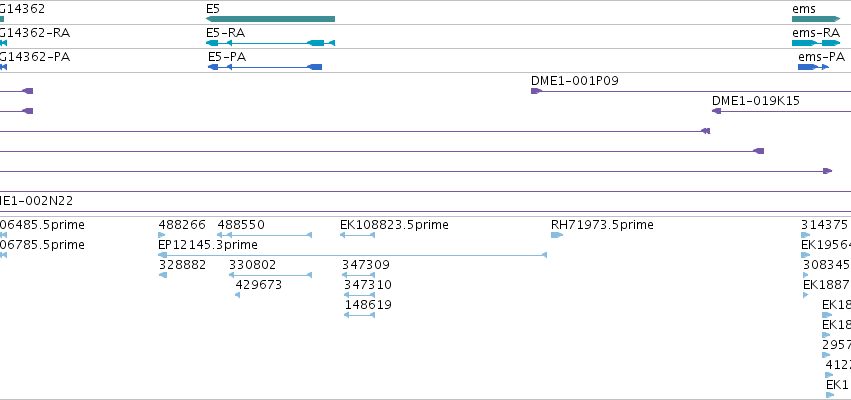
Task: Select the EK108823.5prime EST feature
Action: (357, 235)
